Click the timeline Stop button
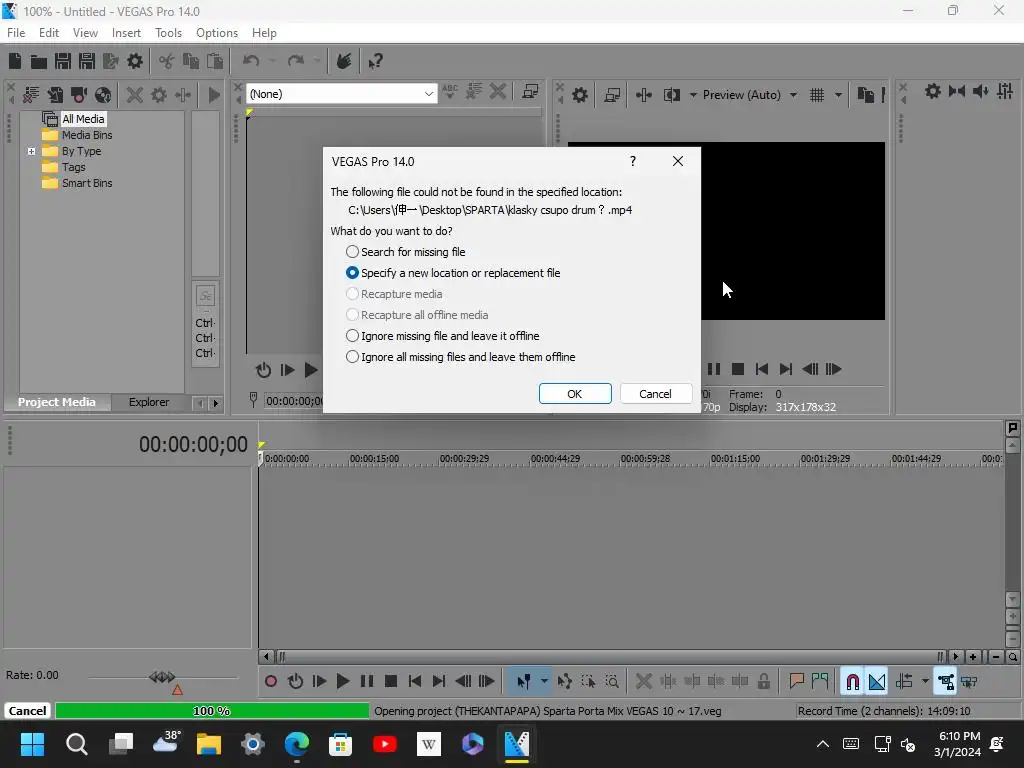This screenshot has width=1024, height=768. (391, 682)
